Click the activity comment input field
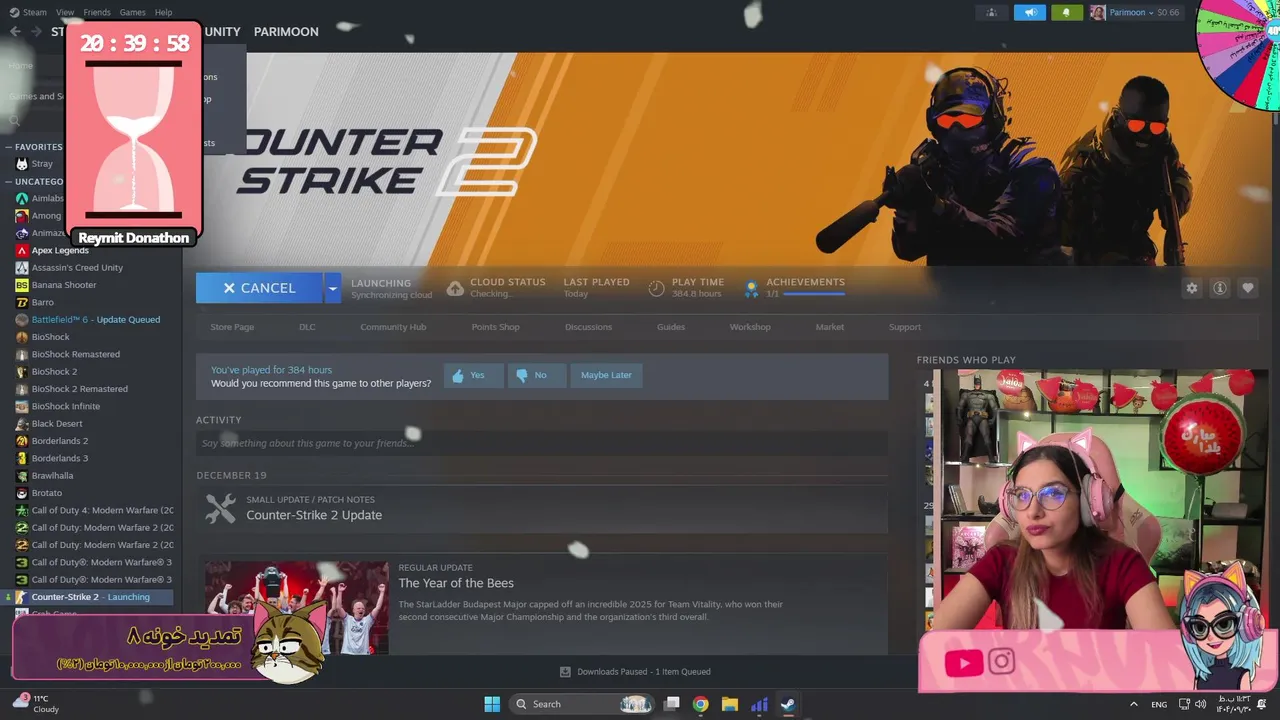 point(542,443)
